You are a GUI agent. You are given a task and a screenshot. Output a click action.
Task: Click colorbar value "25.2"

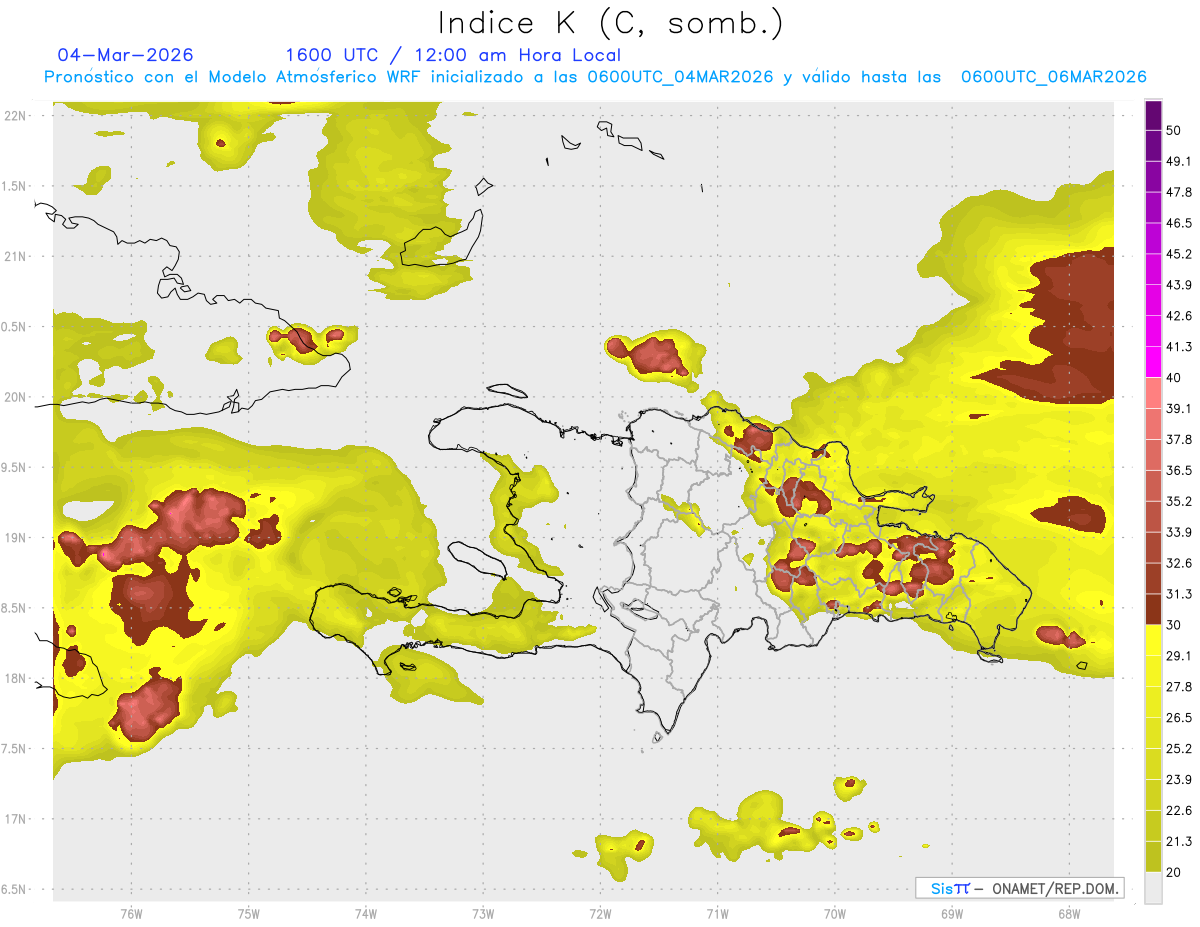[x=1179, y=749]
